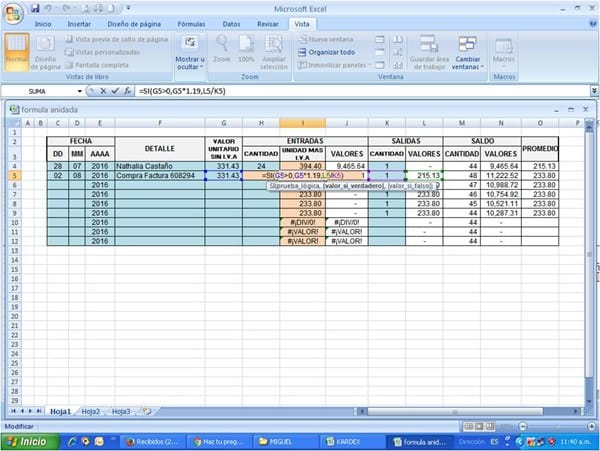Image resolution: width=600 pixels, height=451 pixels.
Task: Open Excel help question mark
Action: (x=593, y=24)
